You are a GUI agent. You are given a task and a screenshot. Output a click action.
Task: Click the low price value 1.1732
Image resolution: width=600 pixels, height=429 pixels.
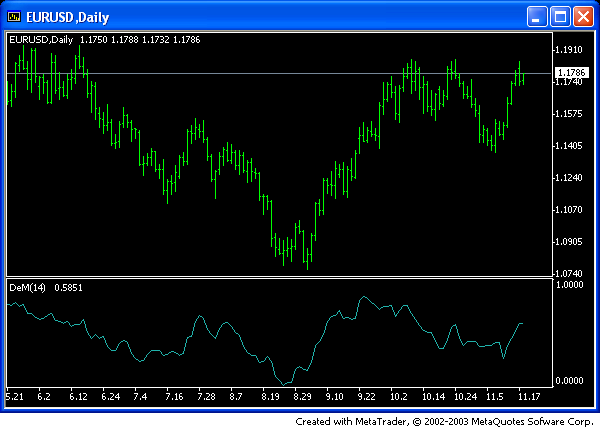156,40
